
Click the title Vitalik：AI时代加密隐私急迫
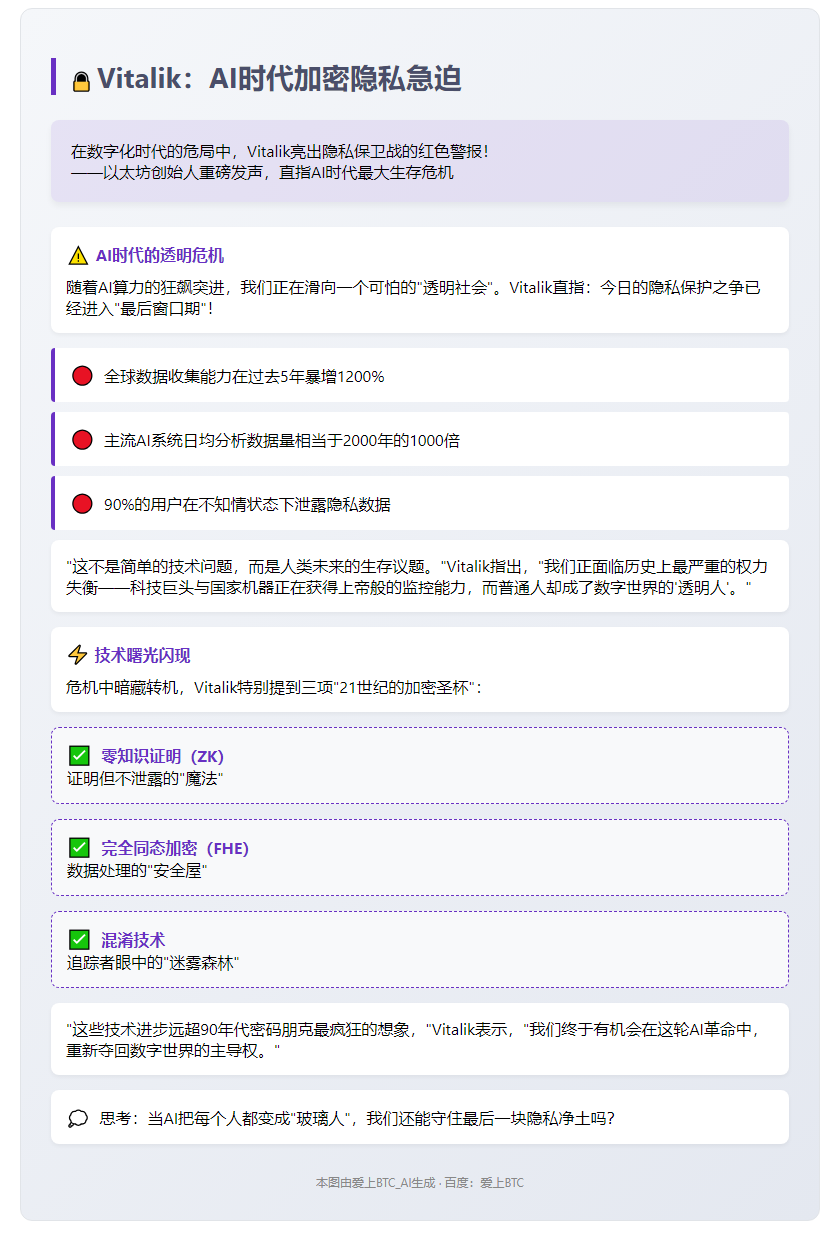click(279, 79)
